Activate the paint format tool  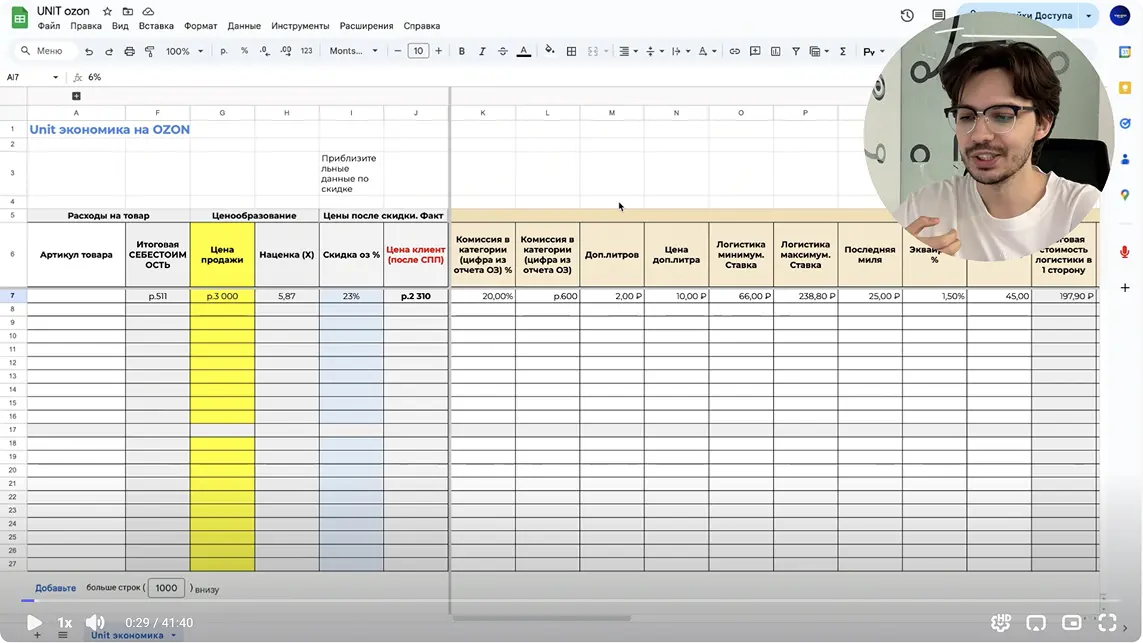point(149,51)
